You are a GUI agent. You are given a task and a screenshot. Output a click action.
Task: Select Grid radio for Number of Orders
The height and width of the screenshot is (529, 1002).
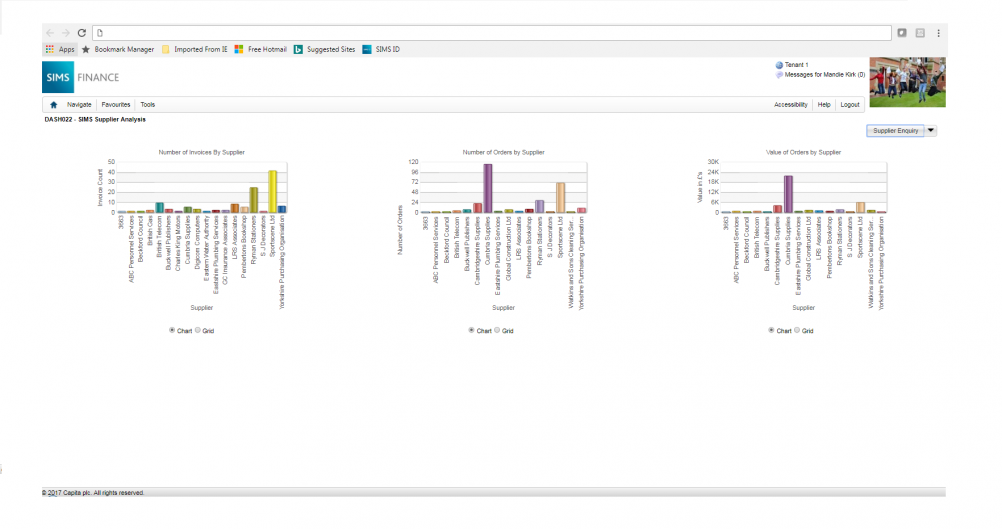[497, 330]
